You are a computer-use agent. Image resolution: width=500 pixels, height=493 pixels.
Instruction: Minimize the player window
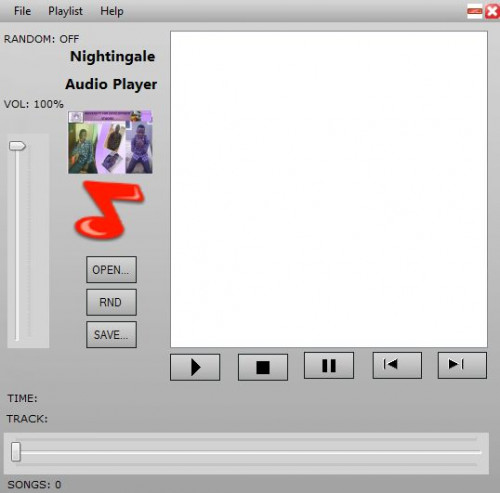pyautogui.click(x=475, y=11)
